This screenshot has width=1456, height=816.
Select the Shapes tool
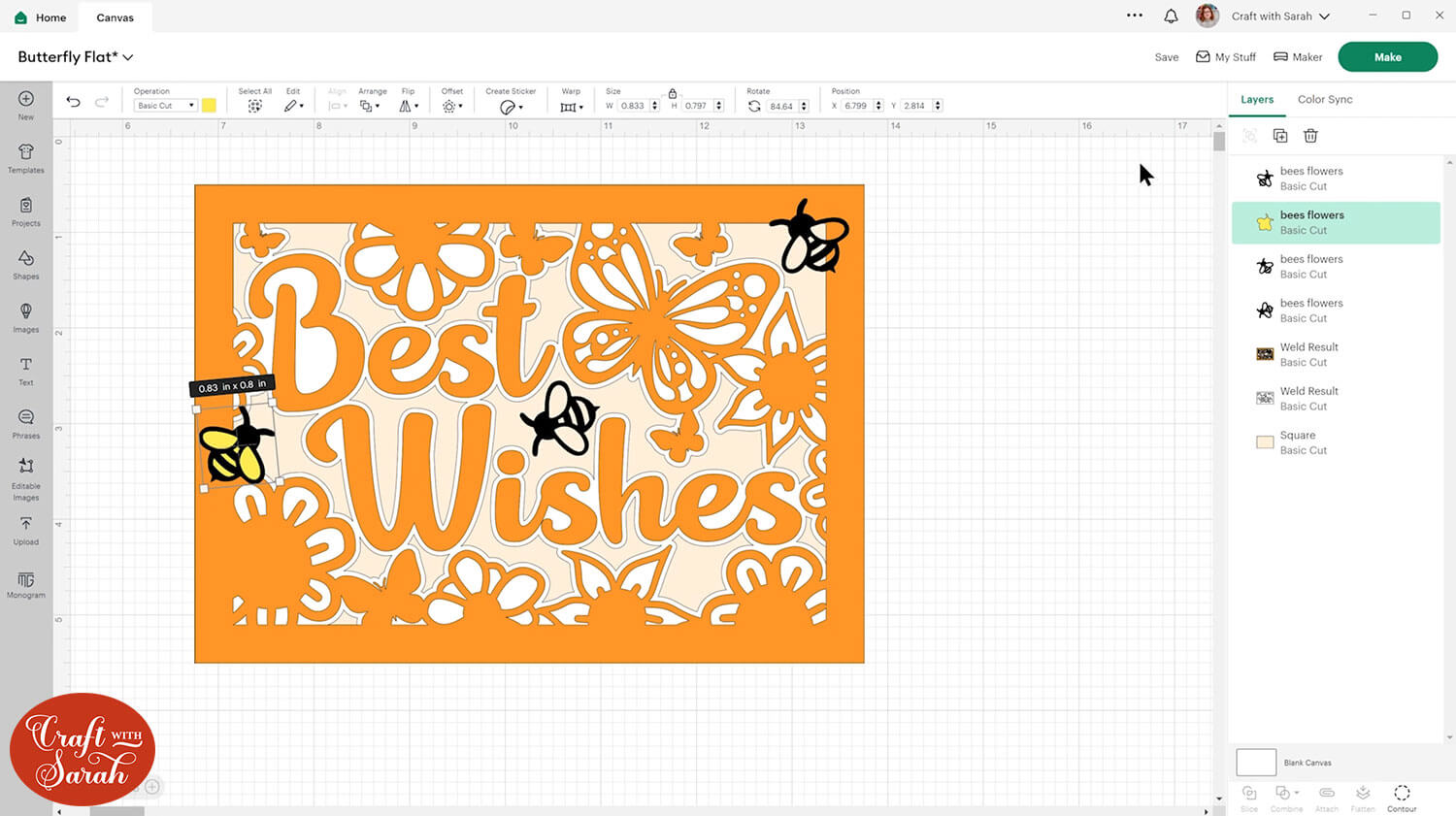26,263
